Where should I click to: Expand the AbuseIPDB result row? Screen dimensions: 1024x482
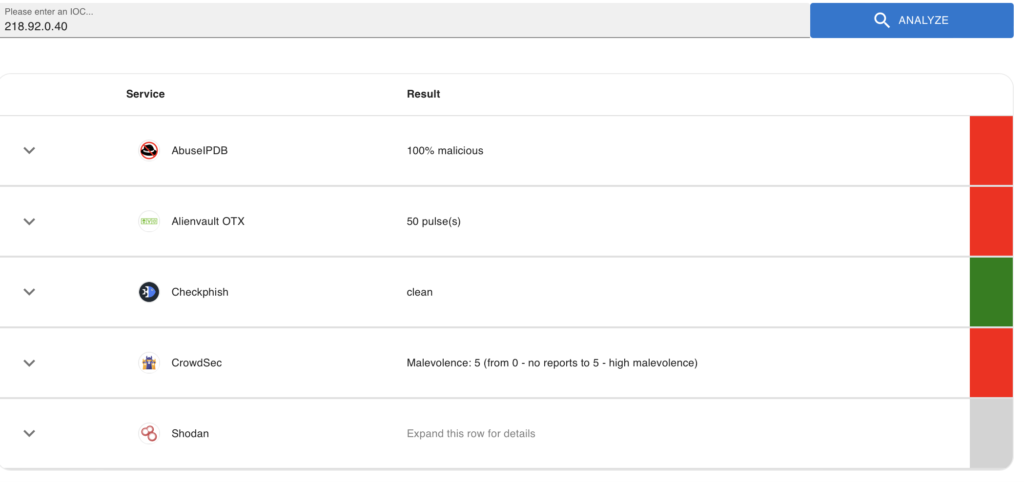click(29, 151)
